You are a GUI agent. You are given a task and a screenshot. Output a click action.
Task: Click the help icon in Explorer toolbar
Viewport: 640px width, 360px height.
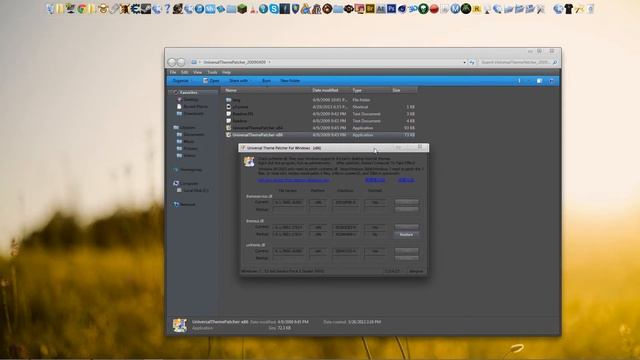tap(551, 81)
